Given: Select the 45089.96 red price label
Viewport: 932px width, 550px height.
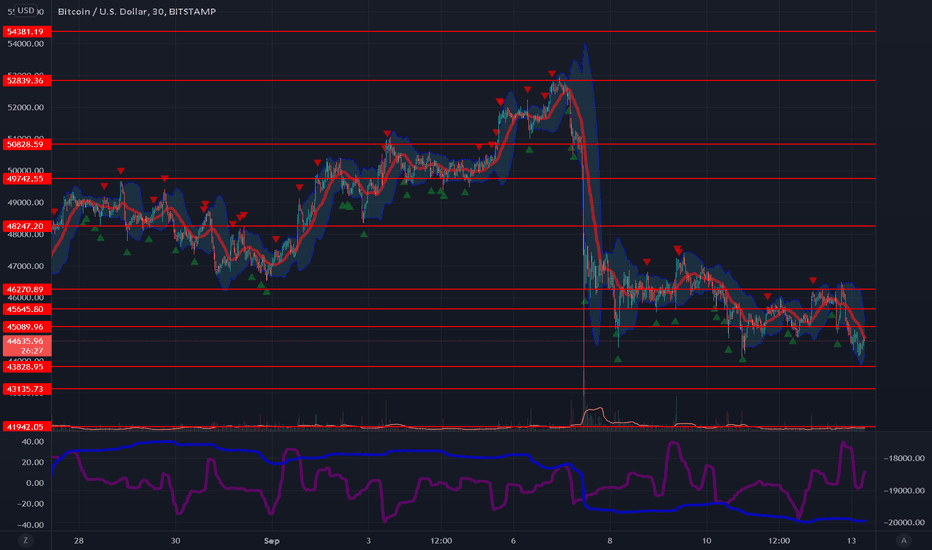Looking at the screenshot, I should point(27,327).
